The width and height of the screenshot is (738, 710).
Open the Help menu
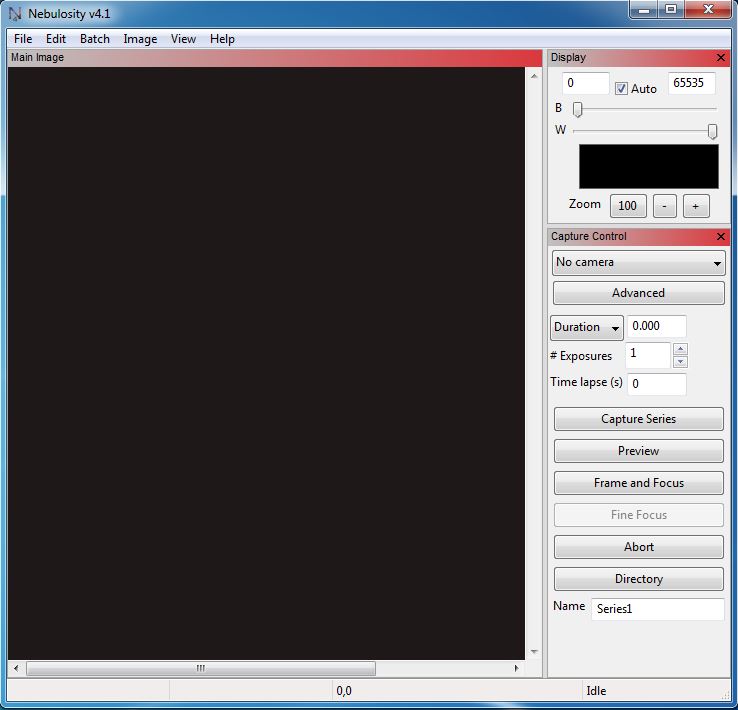pyautogui.click(x=222, y=39)
